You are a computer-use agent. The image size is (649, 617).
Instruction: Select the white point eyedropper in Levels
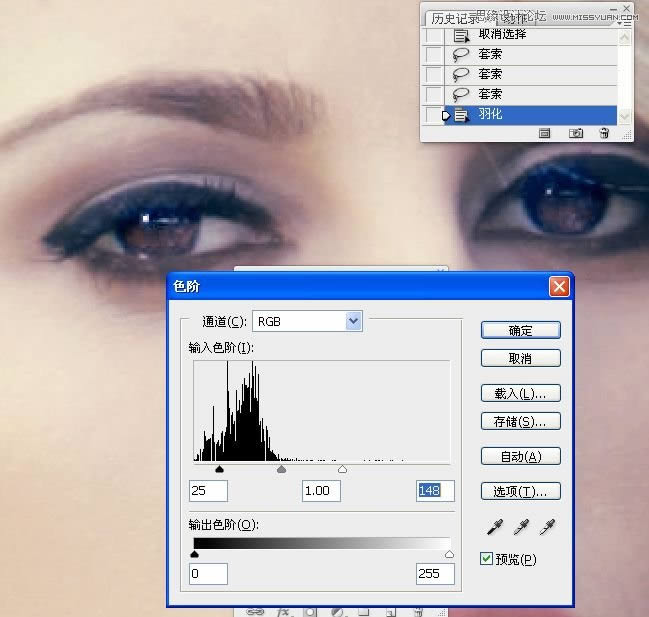pos(546,527)
